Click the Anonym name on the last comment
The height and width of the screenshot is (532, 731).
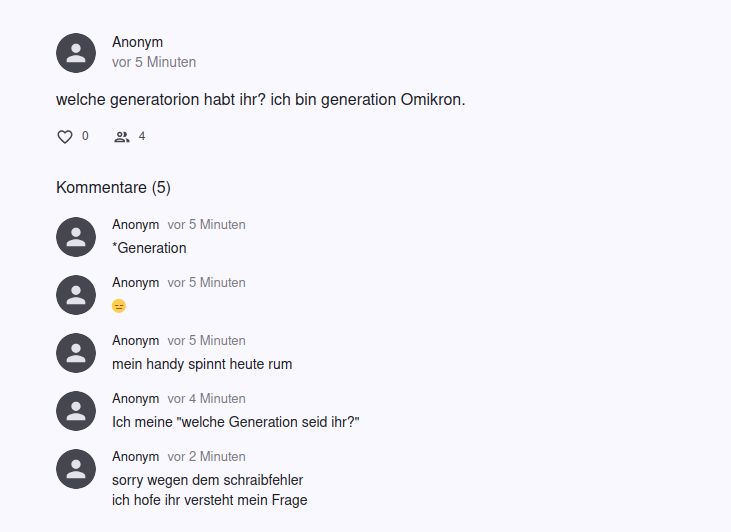coord(135,457)
